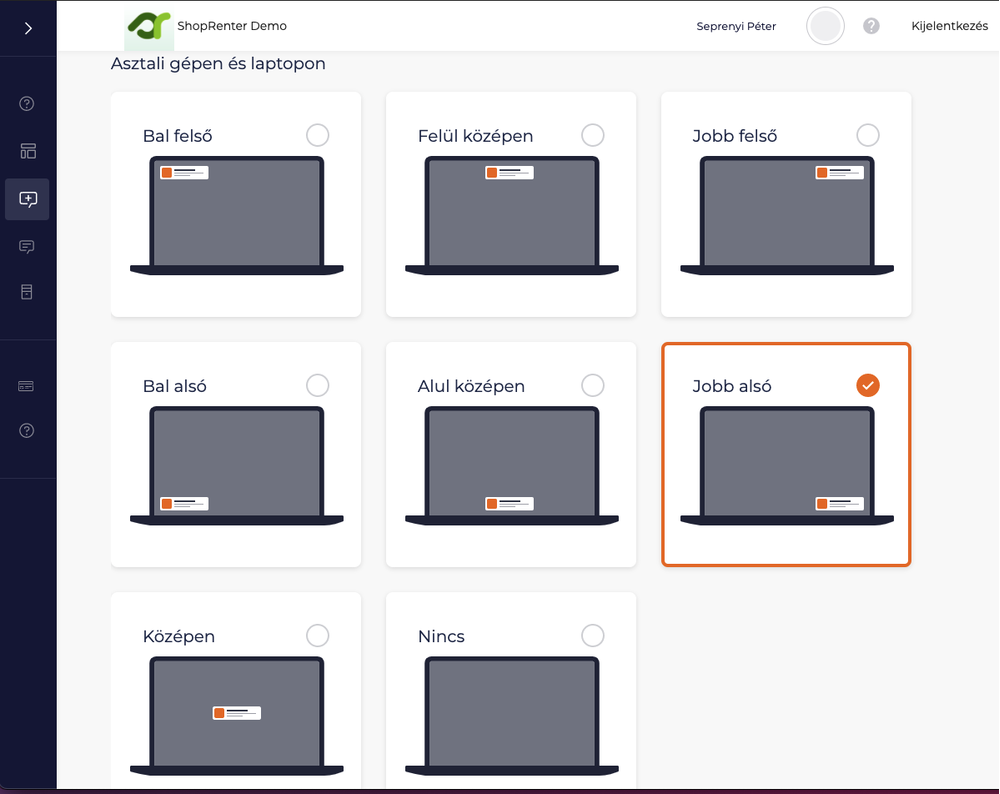1000x794 pixels.
Task: Open the chat messages sidebar icon
Action: [27, 247]
